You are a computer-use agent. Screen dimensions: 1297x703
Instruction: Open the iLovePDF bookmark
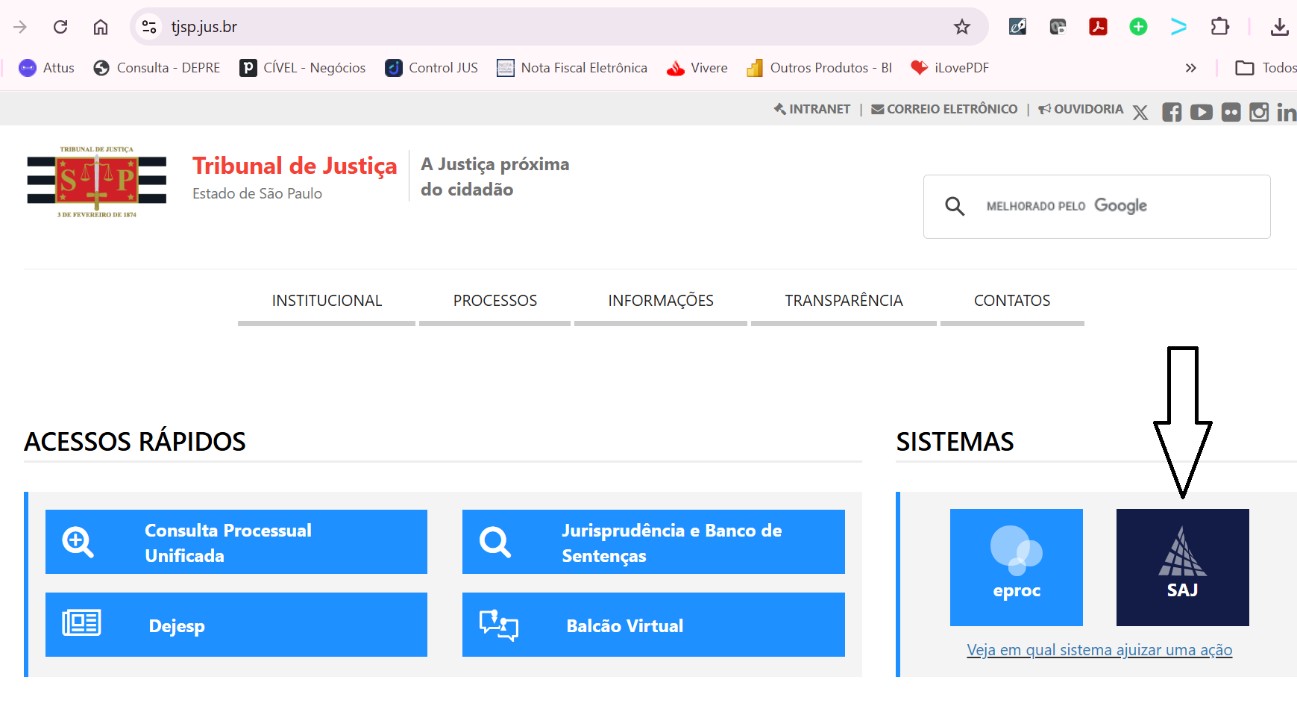pos(949,68)
